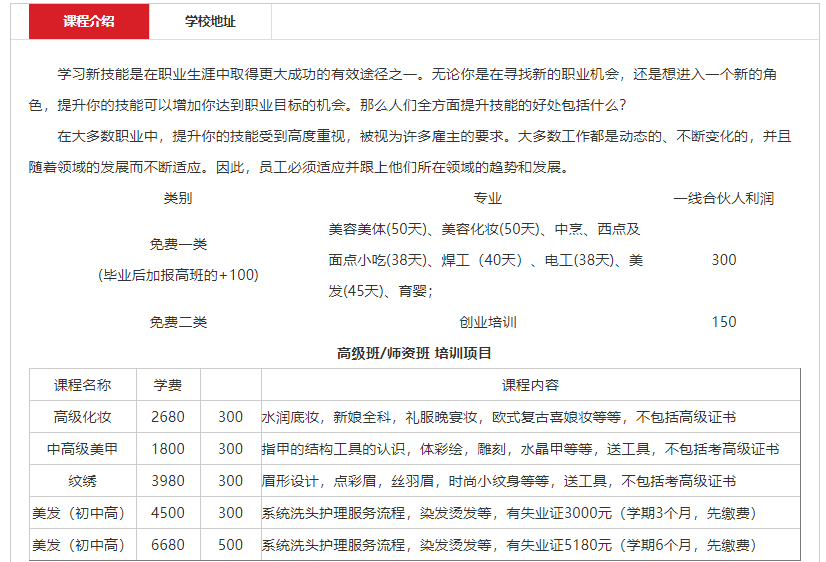Click the 学费 table header

[x=168, y=385]
